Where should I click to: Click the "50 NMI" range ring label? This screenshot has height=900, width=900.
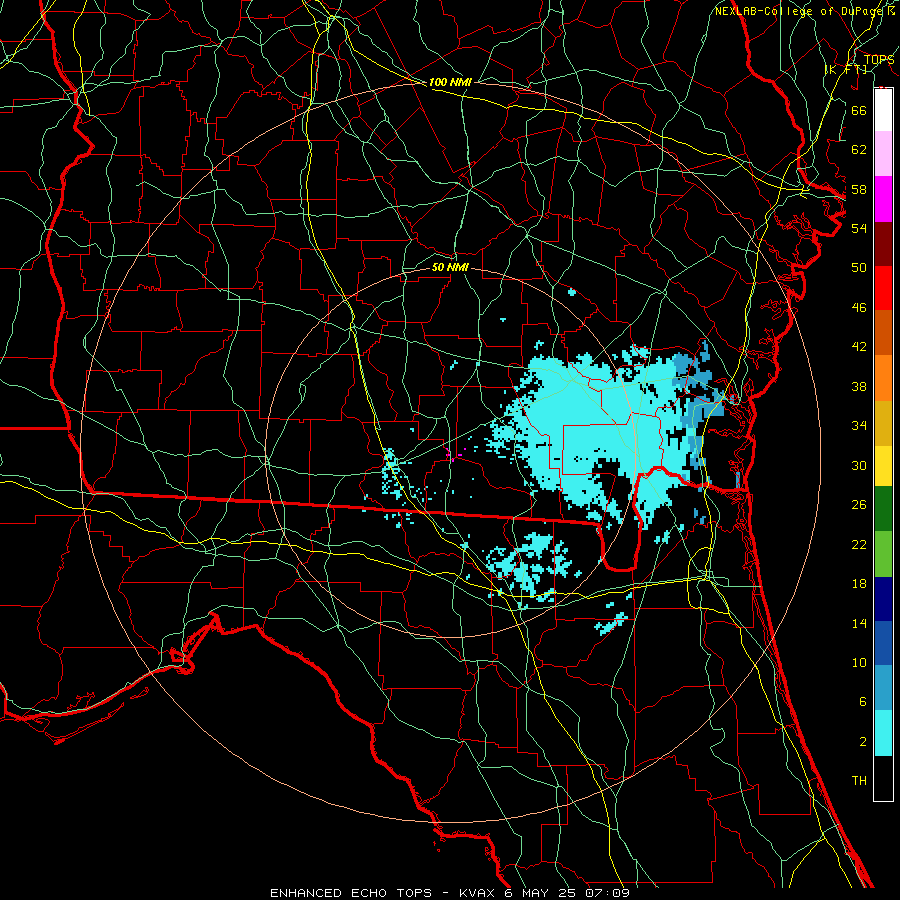[x=450, y=267]
